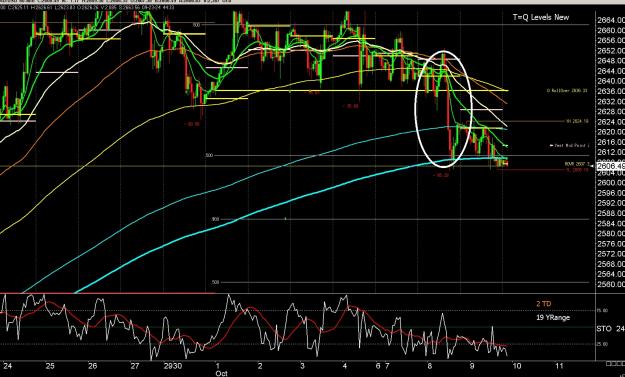The width and height of the screenshot is (625, 377).
Task: Click the 2640.00 price axis label
Action: (x=611, y=81)
